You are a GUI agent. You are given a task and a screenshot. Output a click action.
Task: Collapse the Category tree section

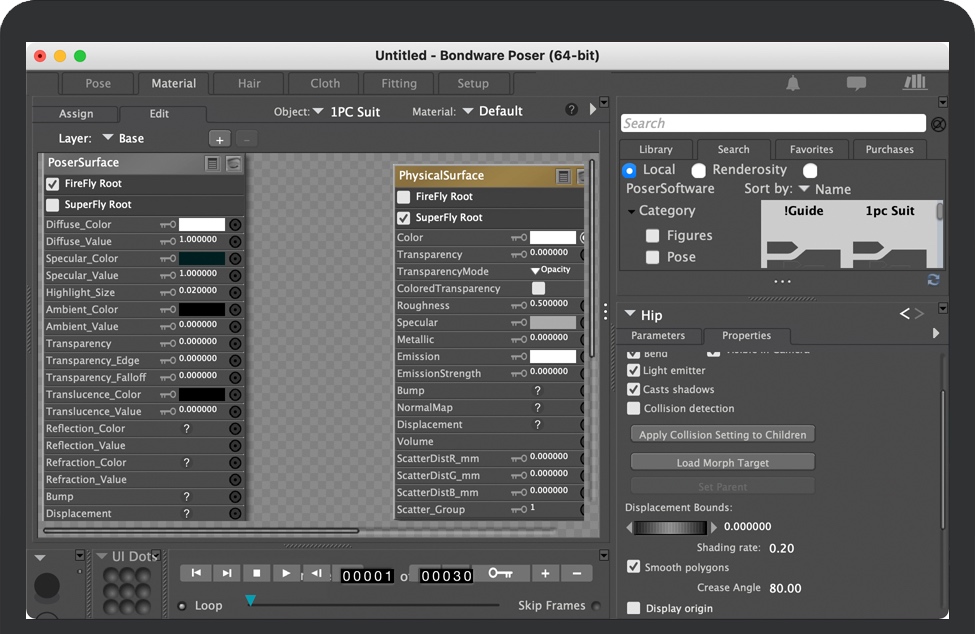[x=632, y=211]
